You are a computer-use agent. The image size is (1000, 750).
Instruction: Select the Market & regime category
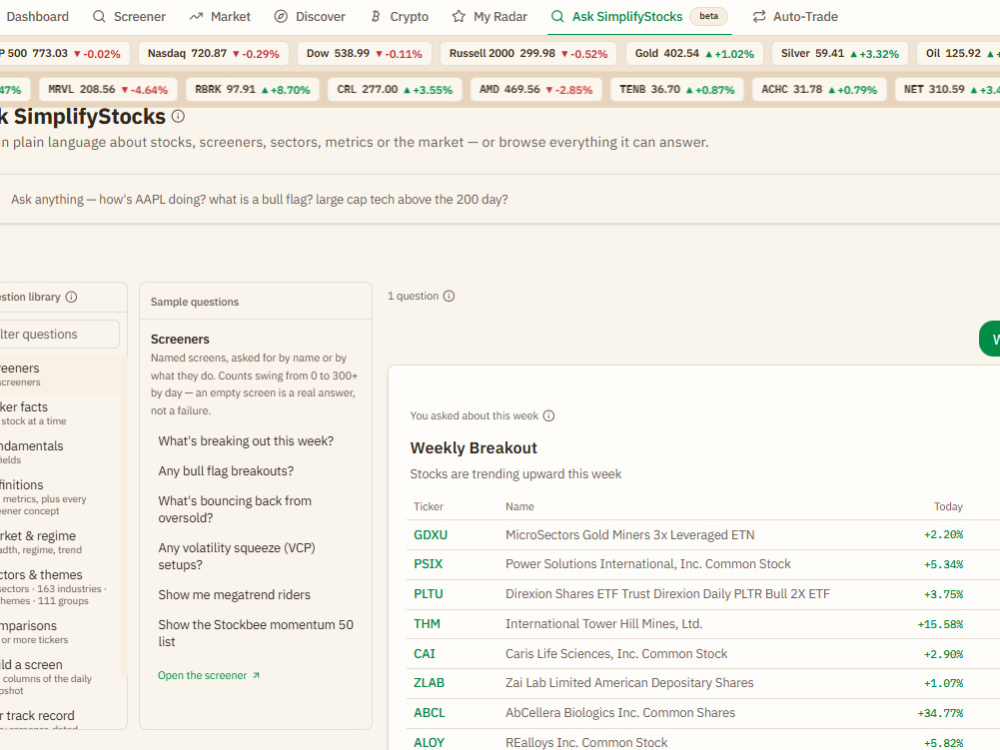(x=60, y=542)
